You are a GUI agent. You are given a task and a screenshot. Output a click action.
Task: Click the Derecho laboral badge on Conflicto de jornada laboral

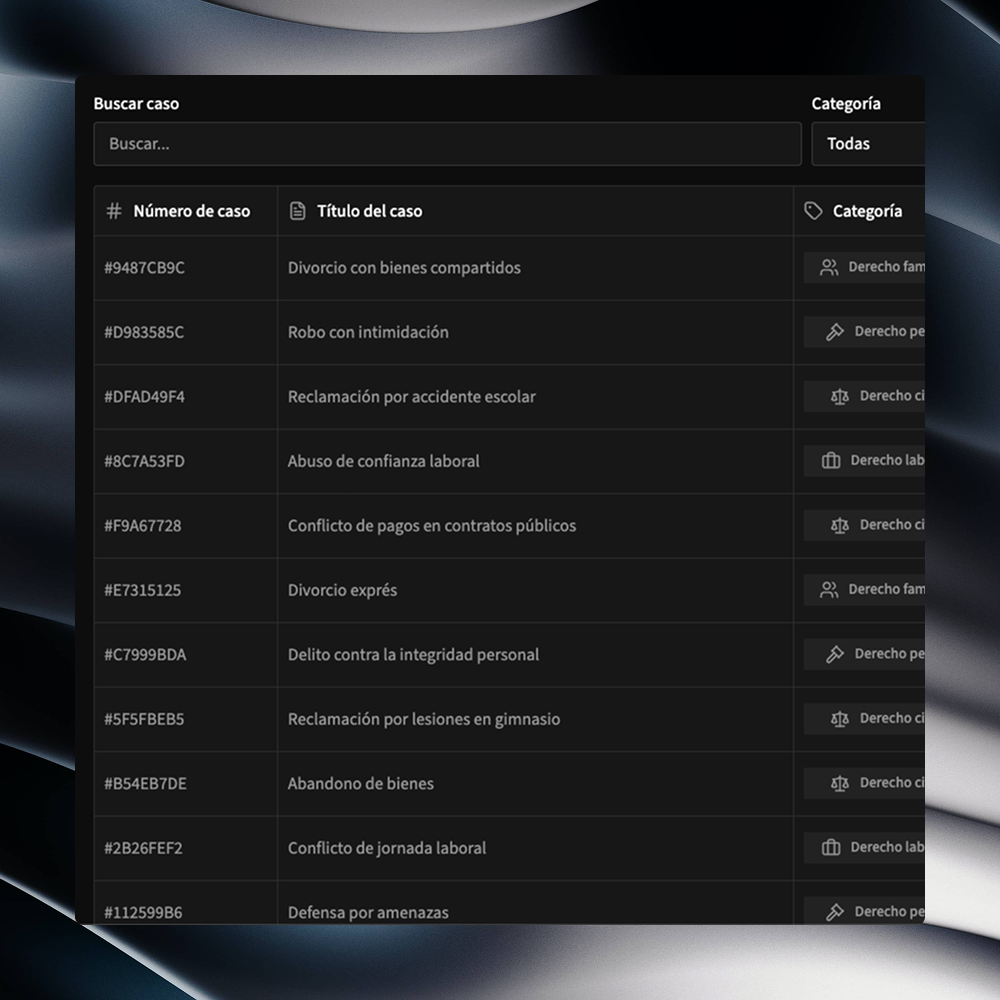tap(870, 847)
